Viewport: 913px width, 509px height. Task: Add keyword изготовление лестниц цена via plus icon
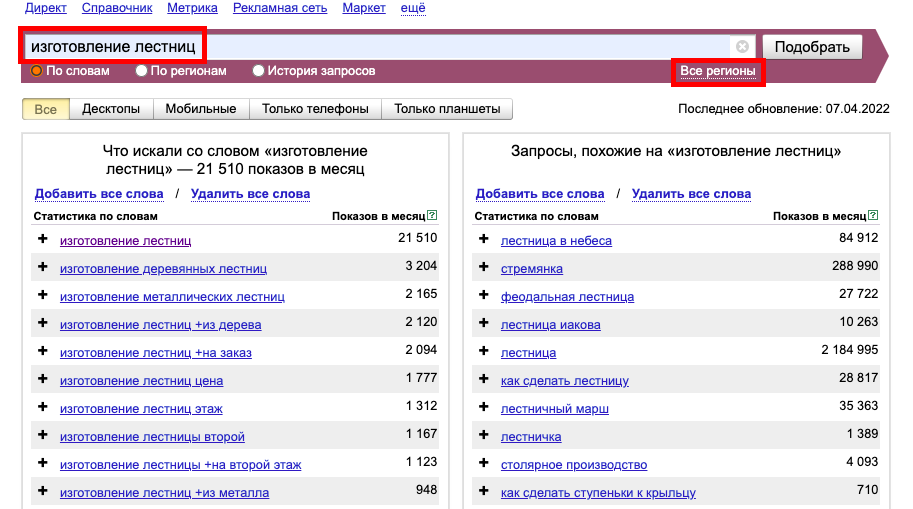click(x=43, y=380)
